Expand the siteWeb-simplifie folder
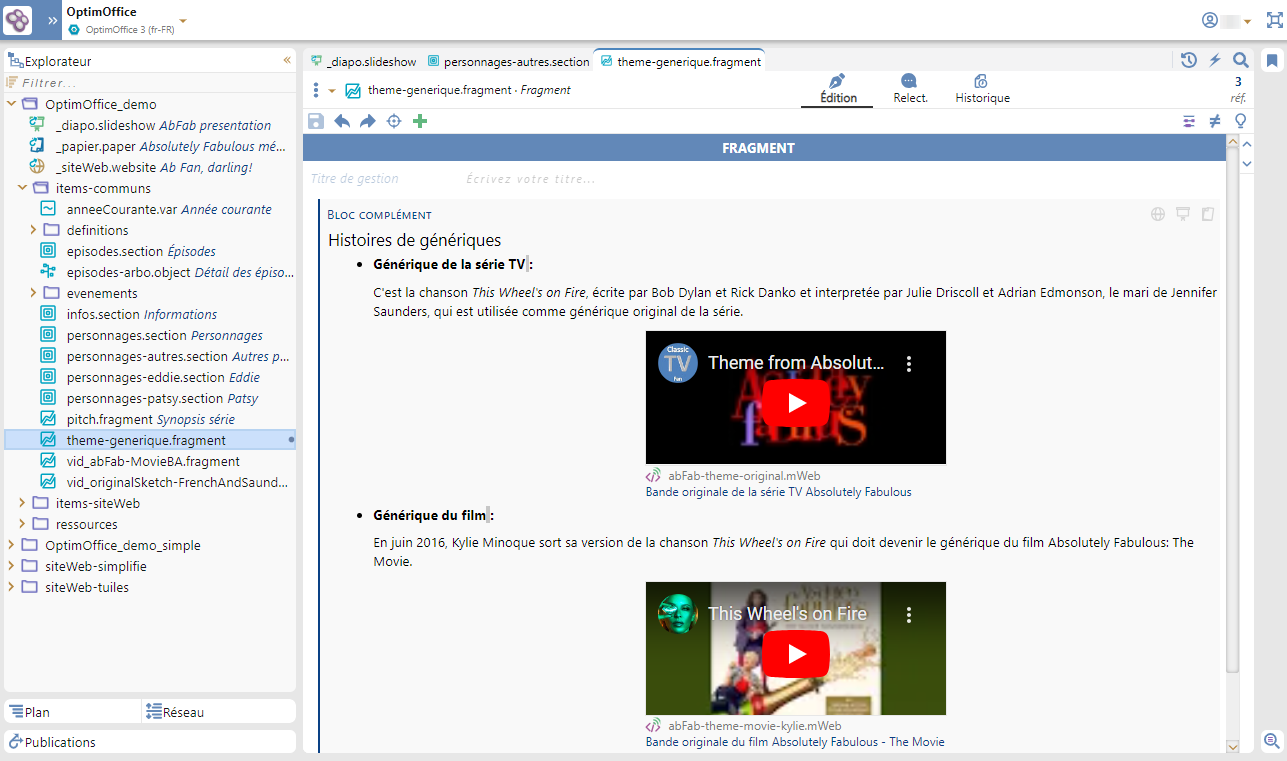Image resolution: width=1287 pixels, height=761 pixels. 12,566
